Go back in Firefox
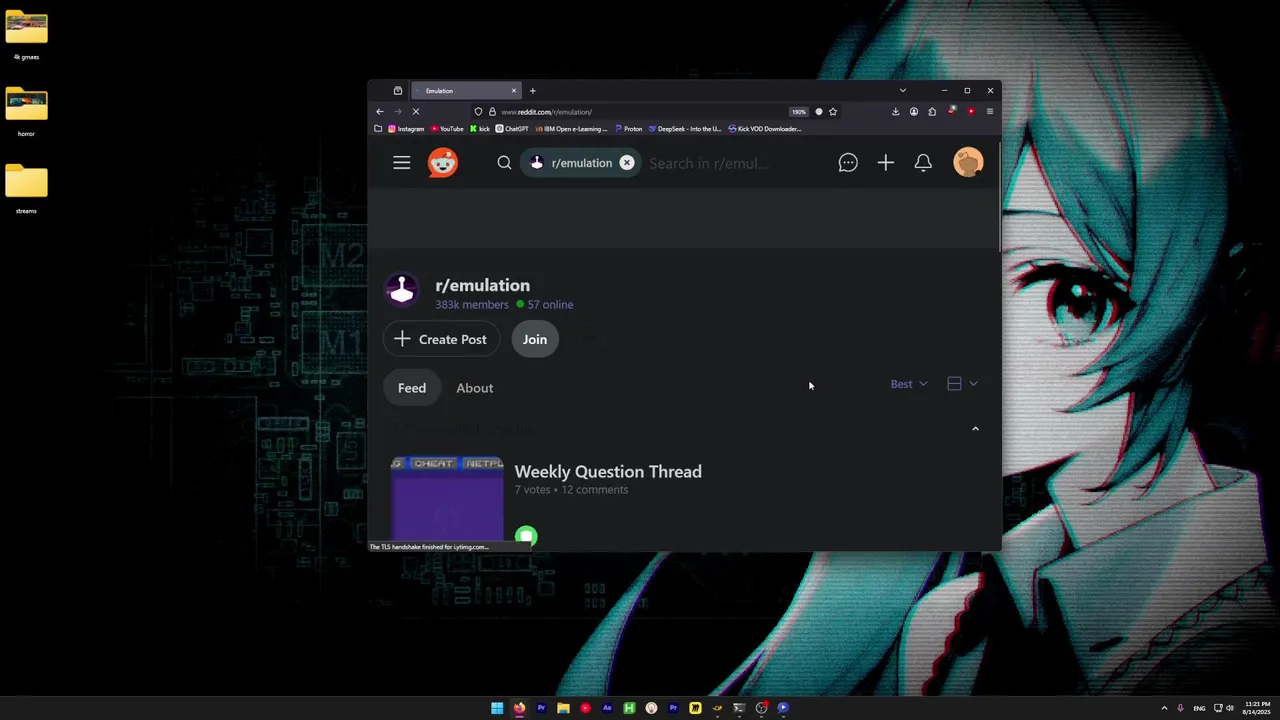The image size is (1280, 720). tap(379, 112)
